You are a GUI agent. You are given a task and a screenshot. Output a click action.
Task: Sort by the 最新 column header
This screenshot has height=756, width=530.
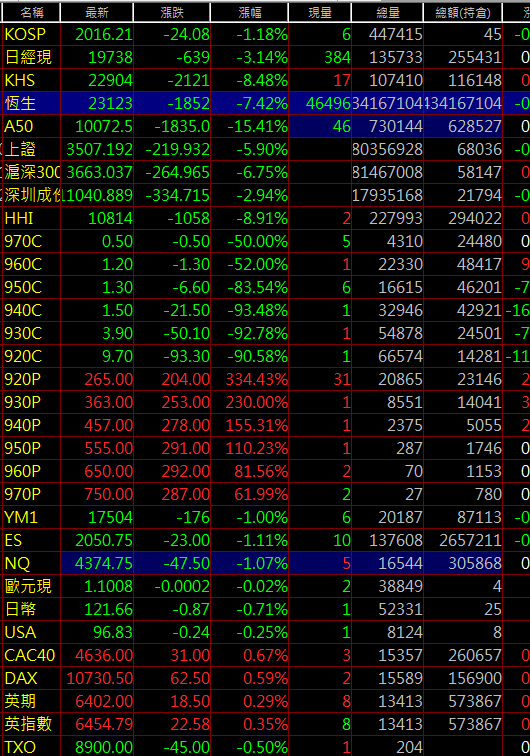coord(97,13)
